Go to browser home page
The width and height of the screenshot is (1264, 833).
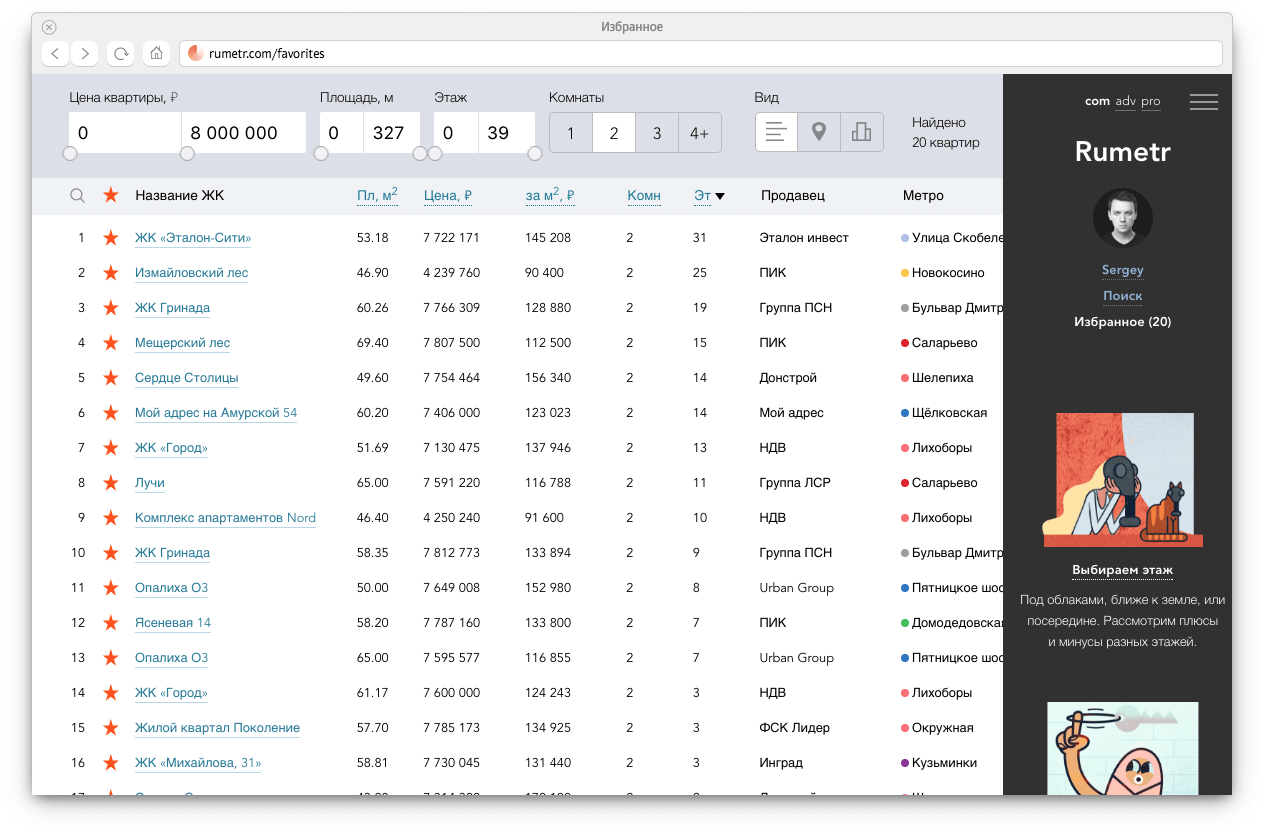(x=155, y=53)
